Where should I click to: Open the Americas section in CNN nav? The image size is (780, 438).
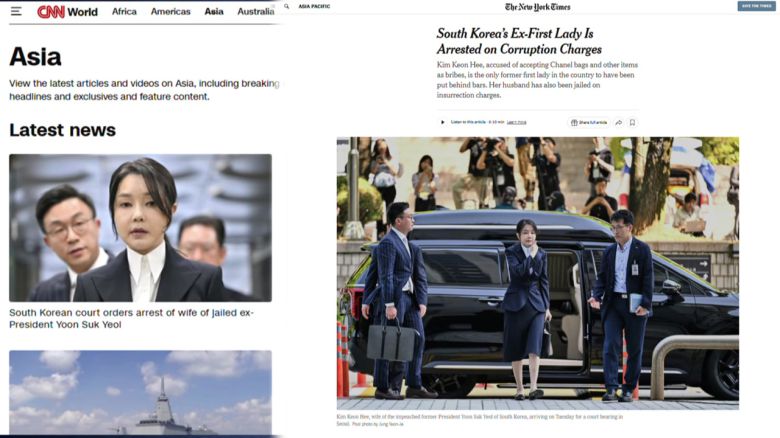click(171, 11)
